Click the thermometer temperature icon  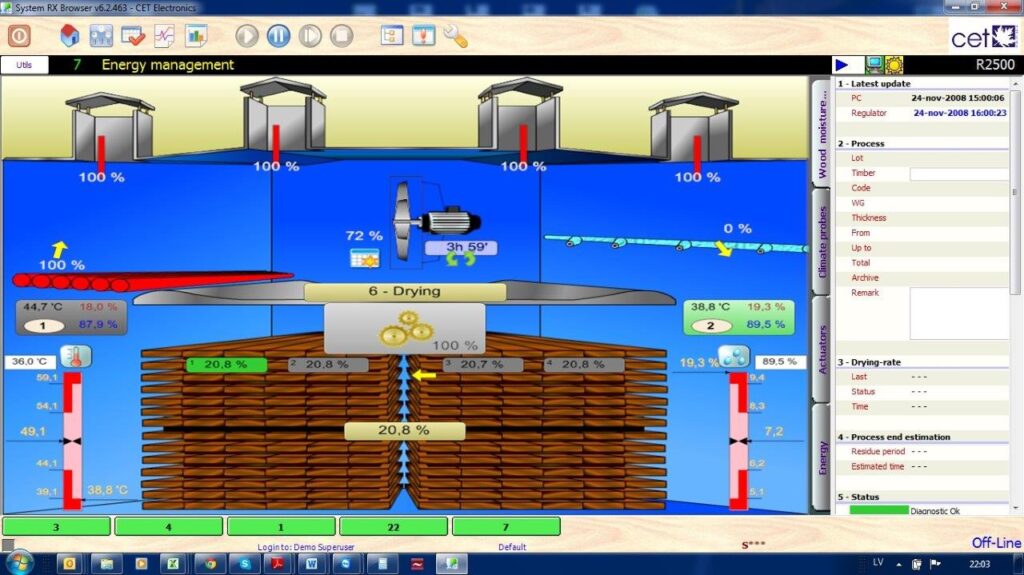click(x=76, y=357)
